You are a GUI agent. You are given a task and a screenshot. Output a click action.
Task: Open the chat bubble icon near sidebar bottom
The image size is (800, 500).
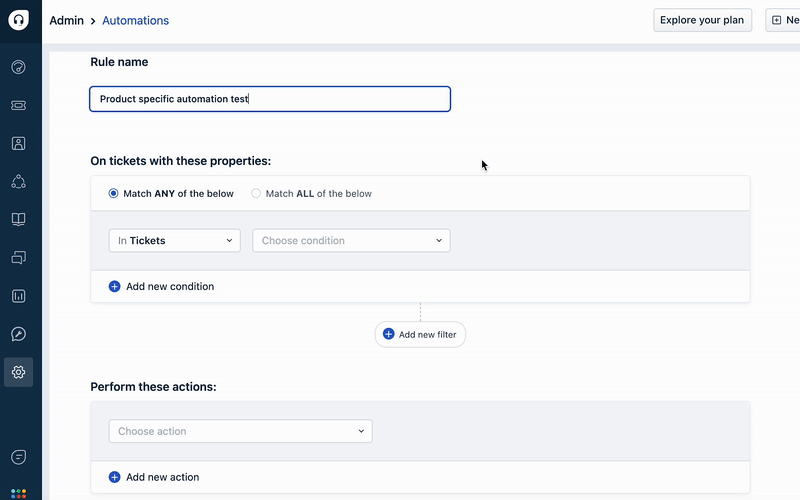tap(19, 457)
